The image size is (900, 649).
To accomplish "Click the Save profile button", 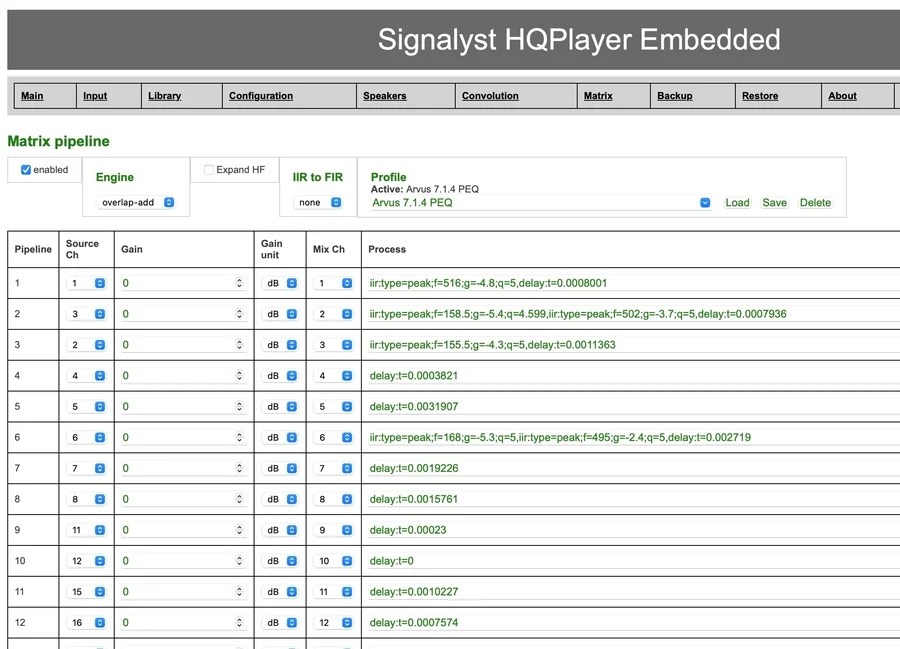I will [x=774, y=202].
